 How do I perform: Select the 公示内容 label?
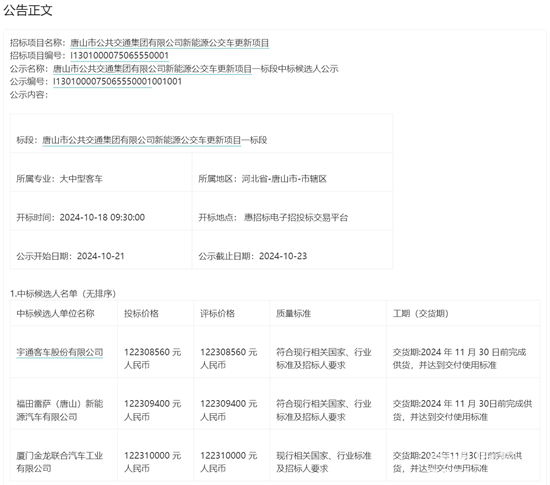click(29, 95)
